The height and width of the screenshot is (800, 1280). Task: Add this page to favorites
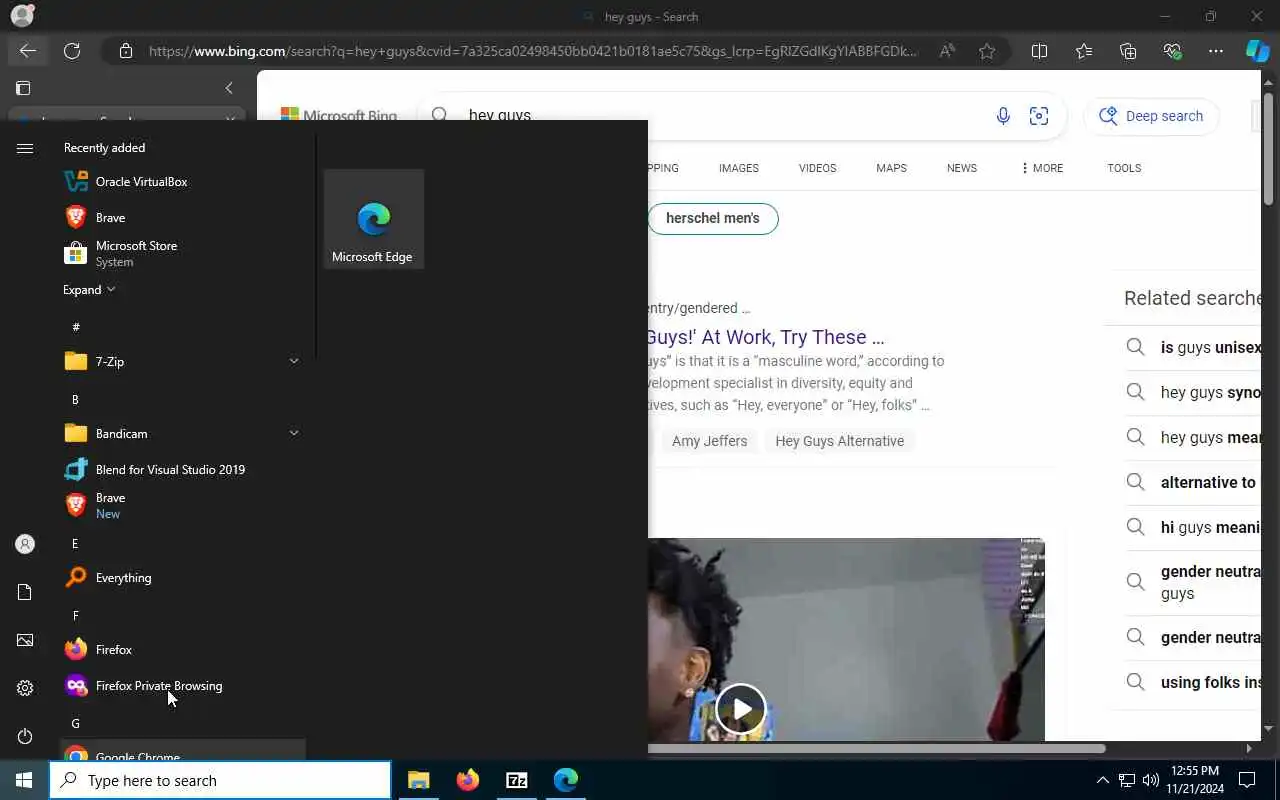(987, 51)
